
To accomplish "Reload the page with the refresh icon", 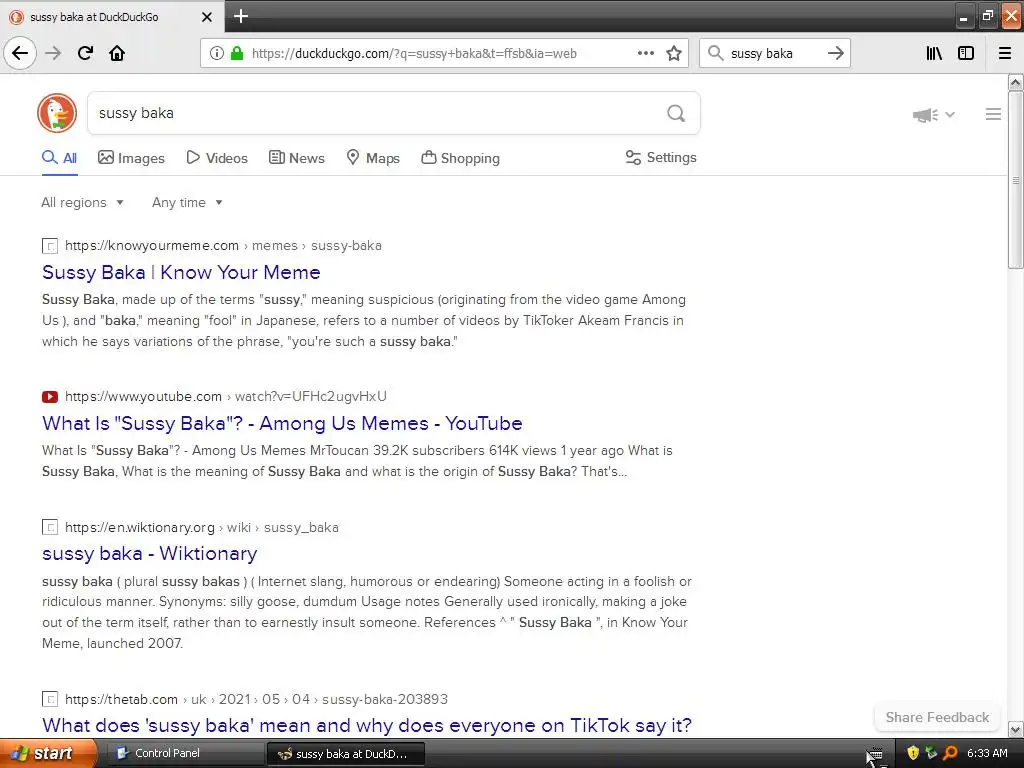I will coord(85,53).
